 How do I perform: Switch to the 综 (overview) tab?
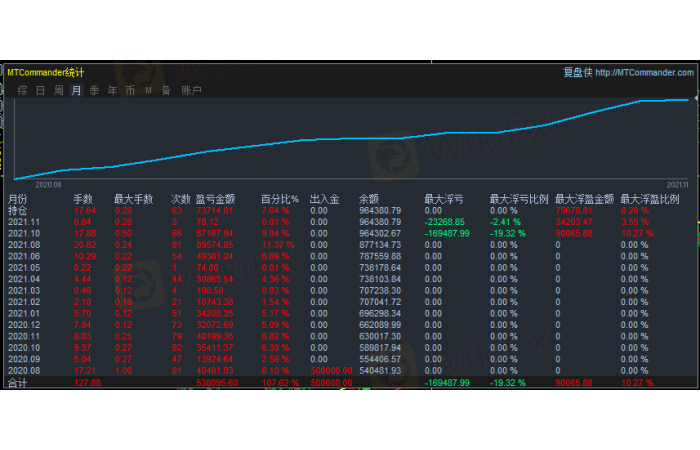pyautogui.click(x=23, y=91)
